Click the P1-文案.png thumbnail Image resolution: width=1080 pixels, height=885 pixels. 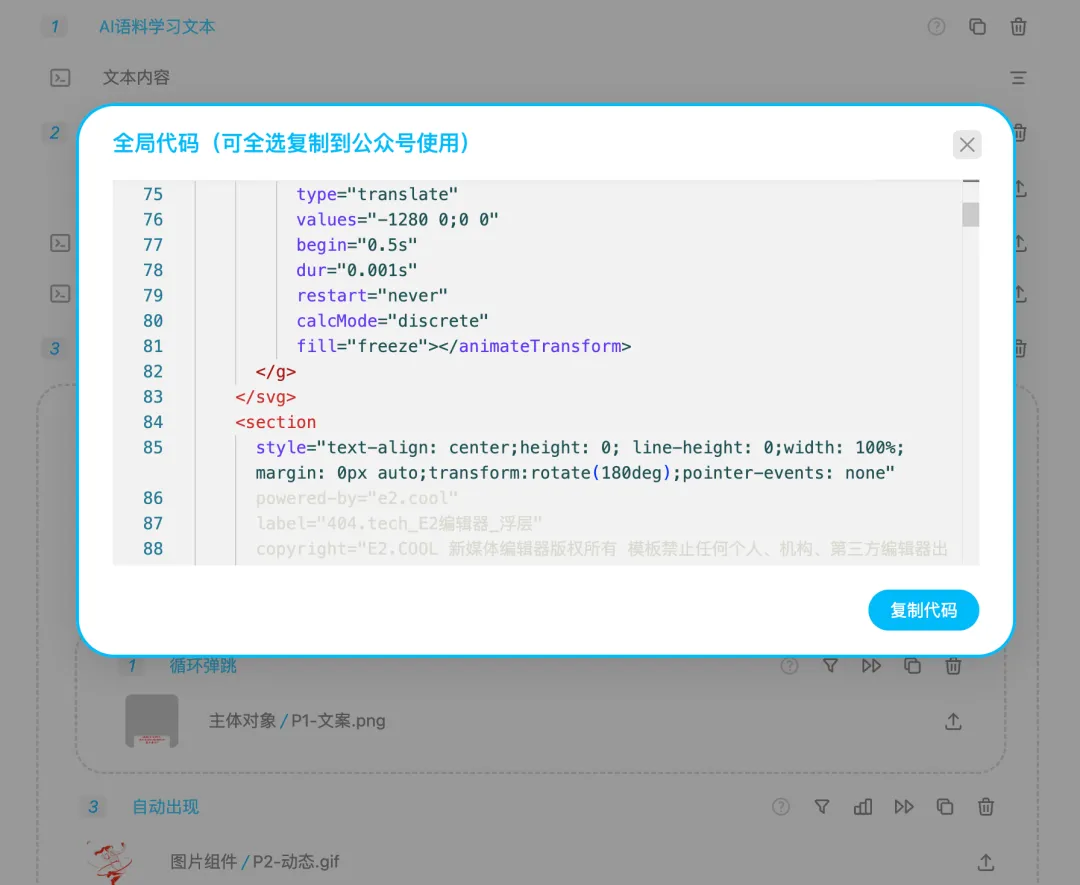(x=152, y=721)
